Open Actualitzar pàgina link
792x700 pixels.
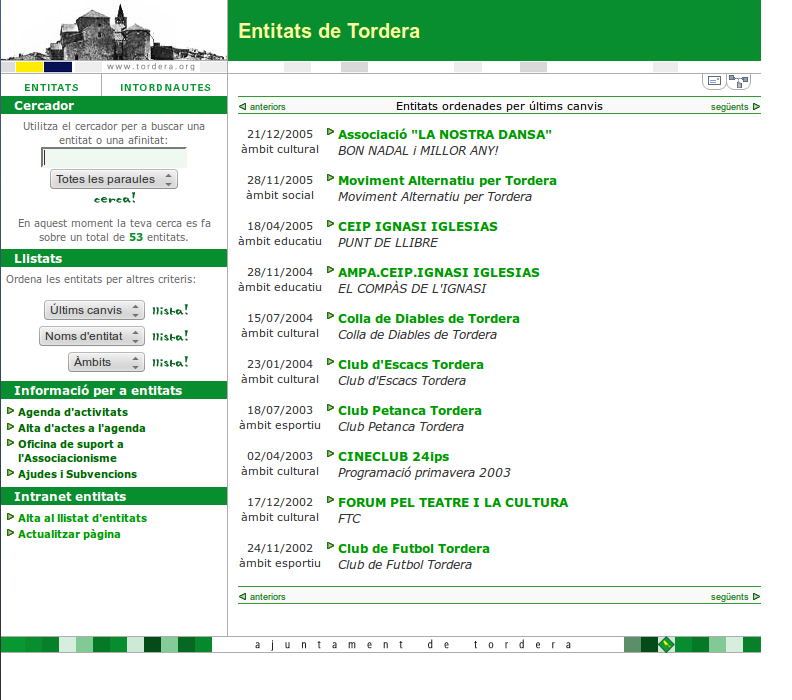[69, 534]
